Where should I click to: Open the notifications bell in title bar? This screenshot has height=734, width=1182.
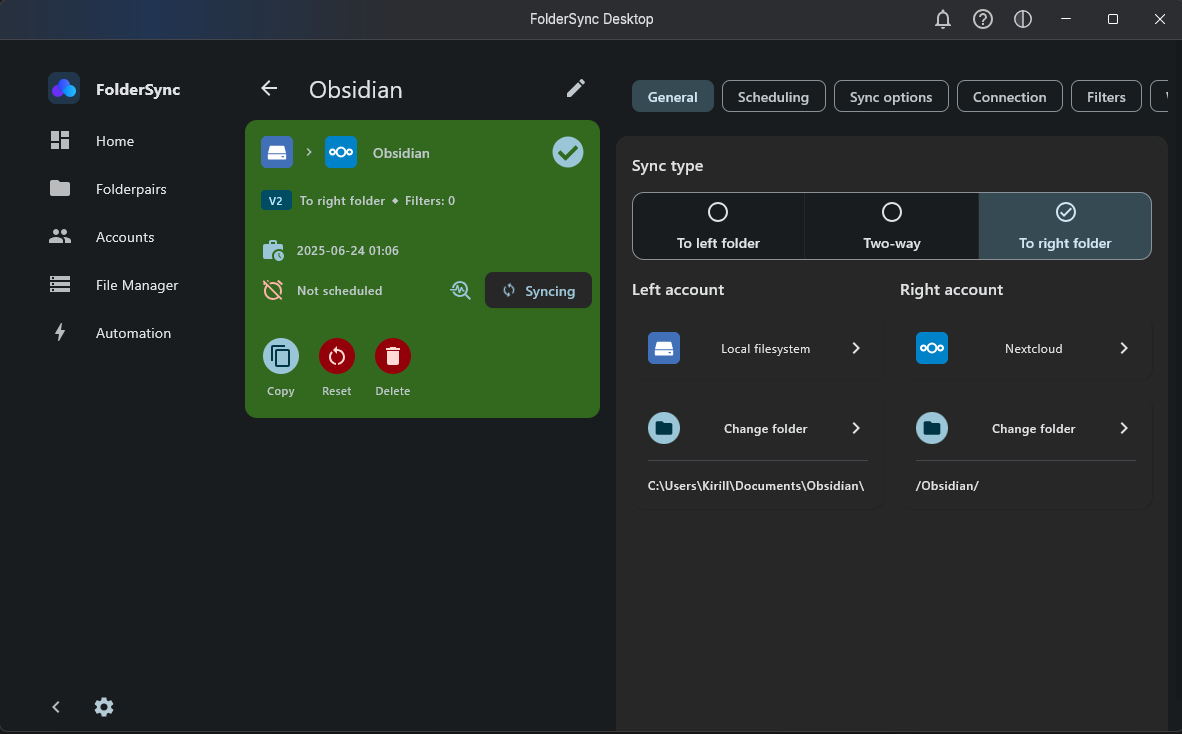[x=942, y=20]
